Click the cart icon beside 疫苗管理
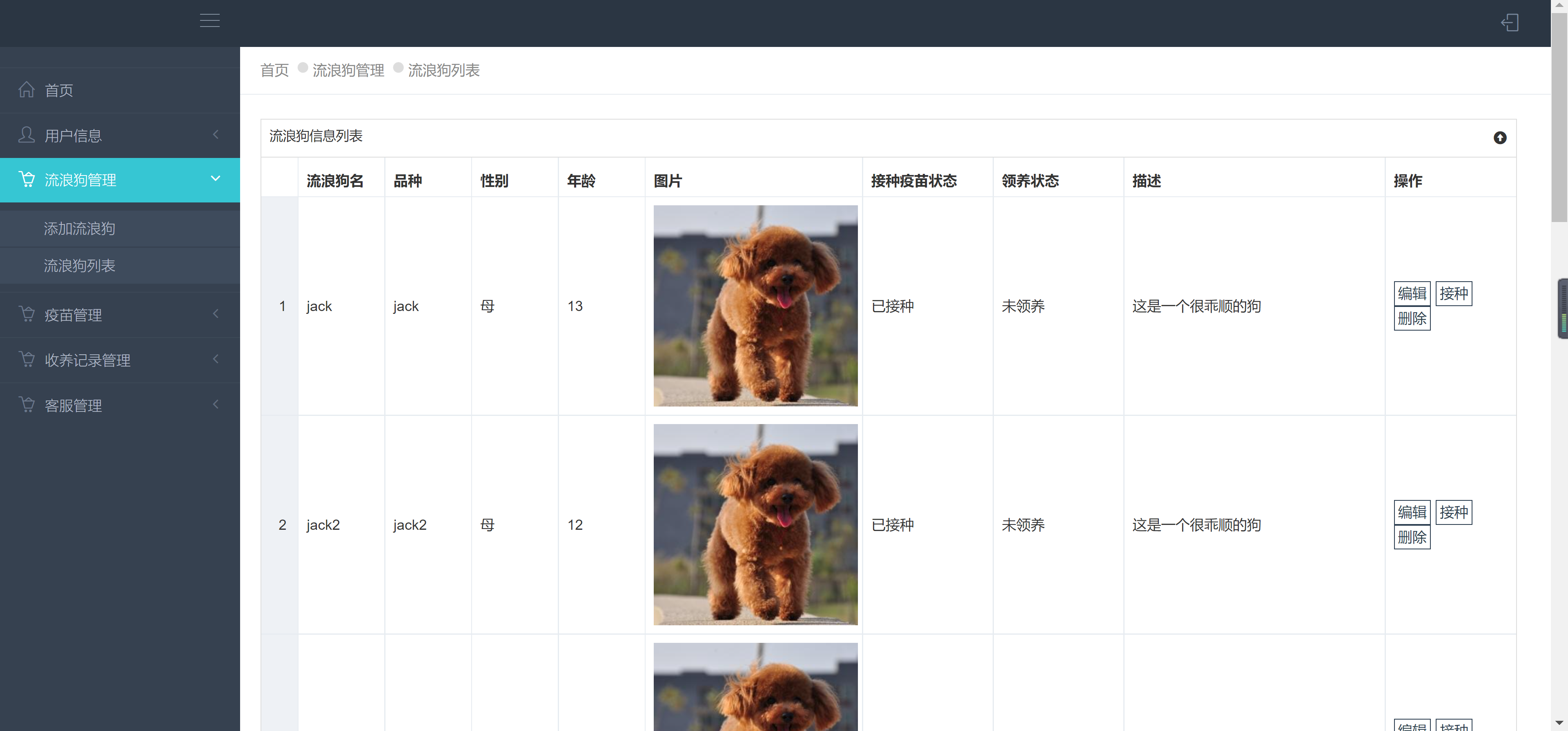The image size is (1568, 731). (27, 314)
